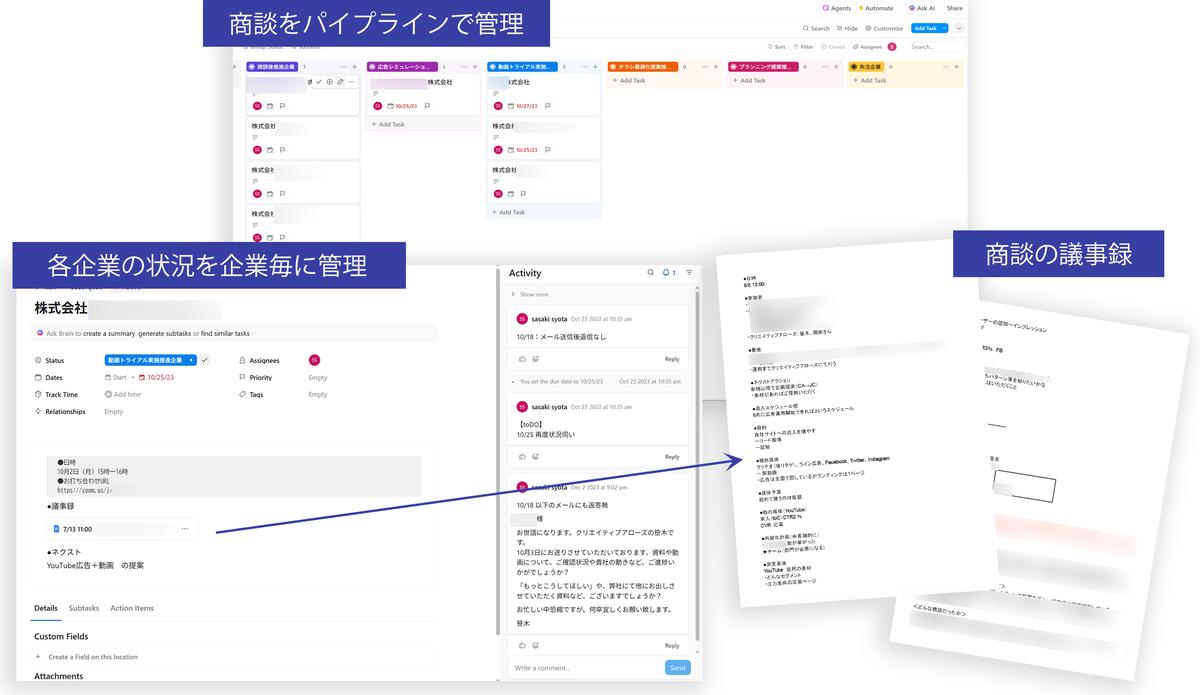The width and height of the screenshot is (1200, 695).
Task: Open Agents in the top bar
Action: tap(835, 8)
